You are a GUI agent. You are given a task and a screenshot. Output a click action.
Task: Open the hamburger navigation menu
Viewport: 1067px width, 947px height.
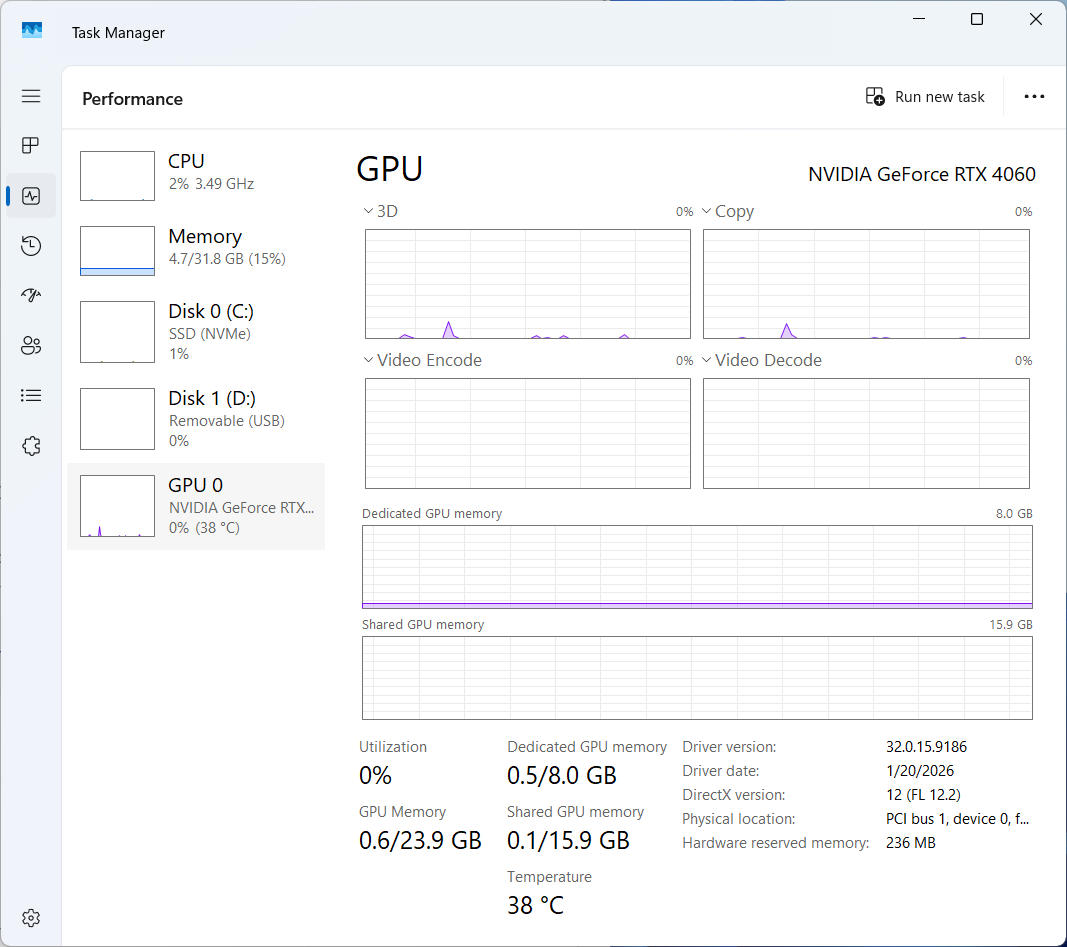pos(31,96)
